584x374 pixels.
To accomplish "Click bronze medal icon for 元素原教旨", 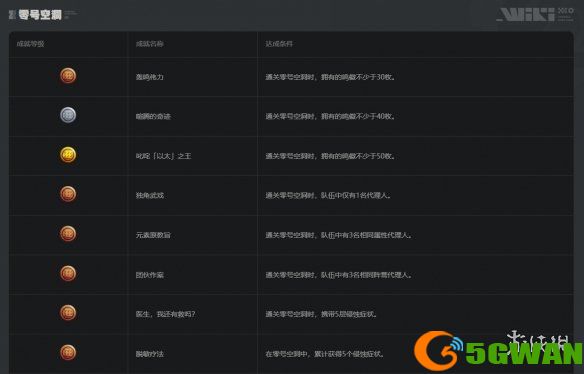I will click(68, 234).
